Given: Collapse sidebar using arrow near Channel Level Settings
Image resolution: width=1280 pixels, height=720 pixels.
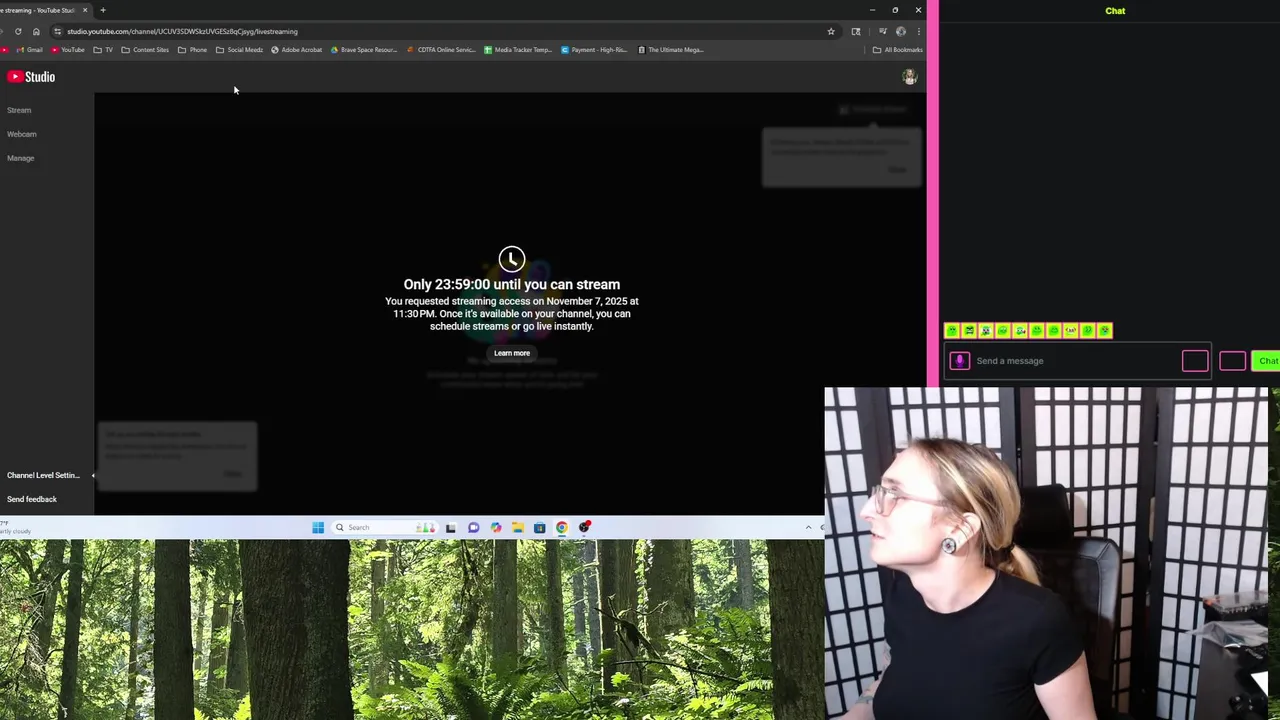Looking at the screenshot, I should pos(93,475).
